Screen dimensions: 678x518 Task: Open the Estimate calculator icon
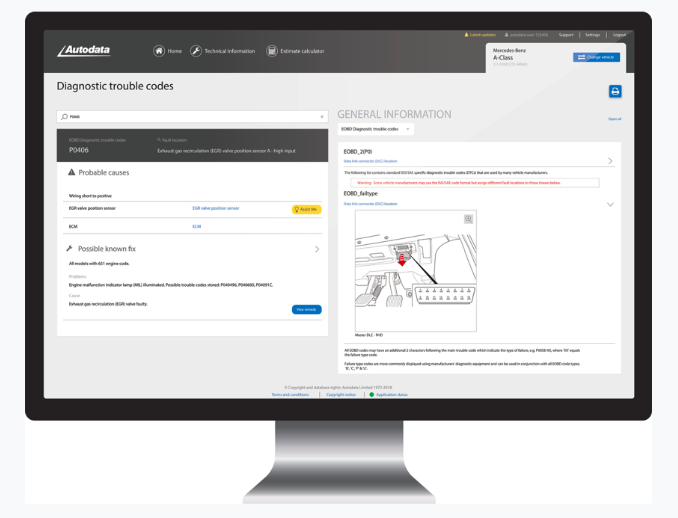coord(272,51)
